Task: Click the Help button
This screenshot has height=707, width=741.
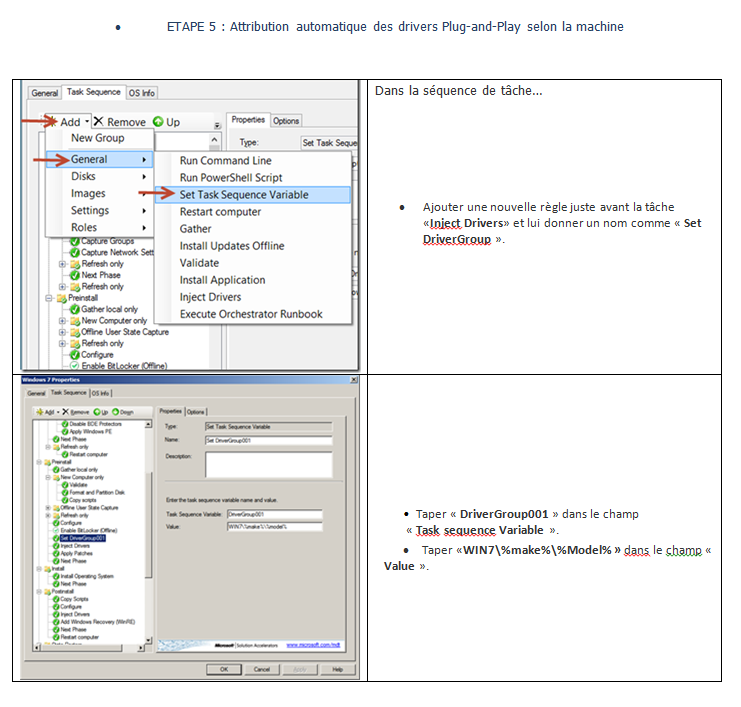Action: 337,669
